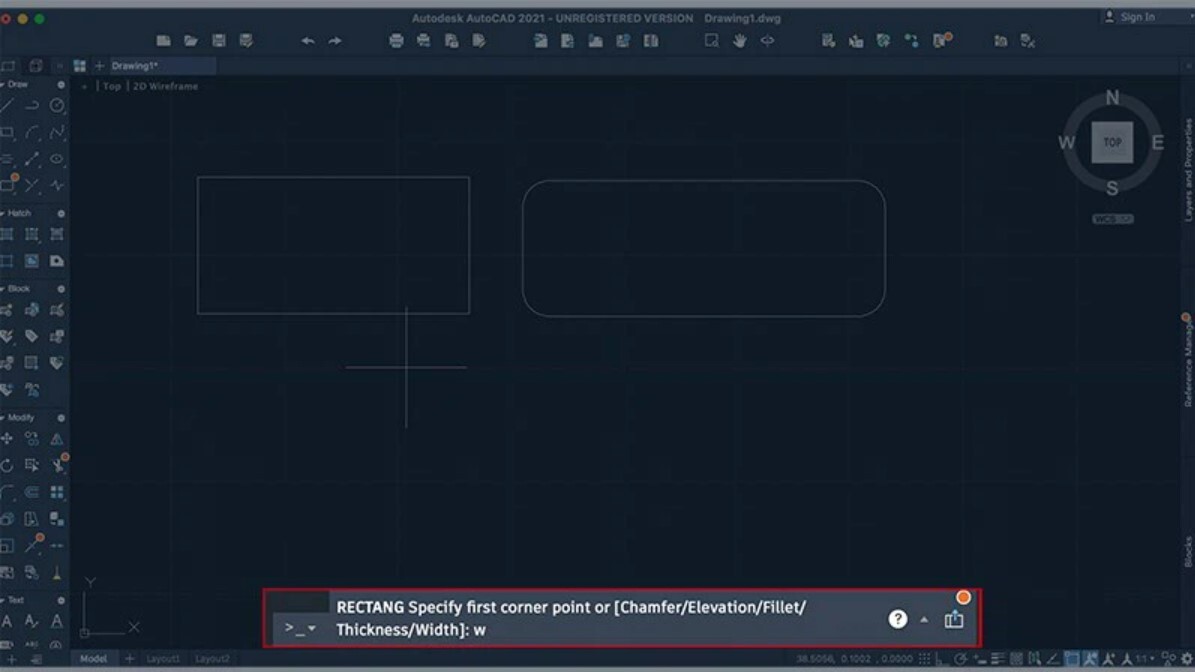Click the 2D Wireframe visual style label

[x=165, y=86]
